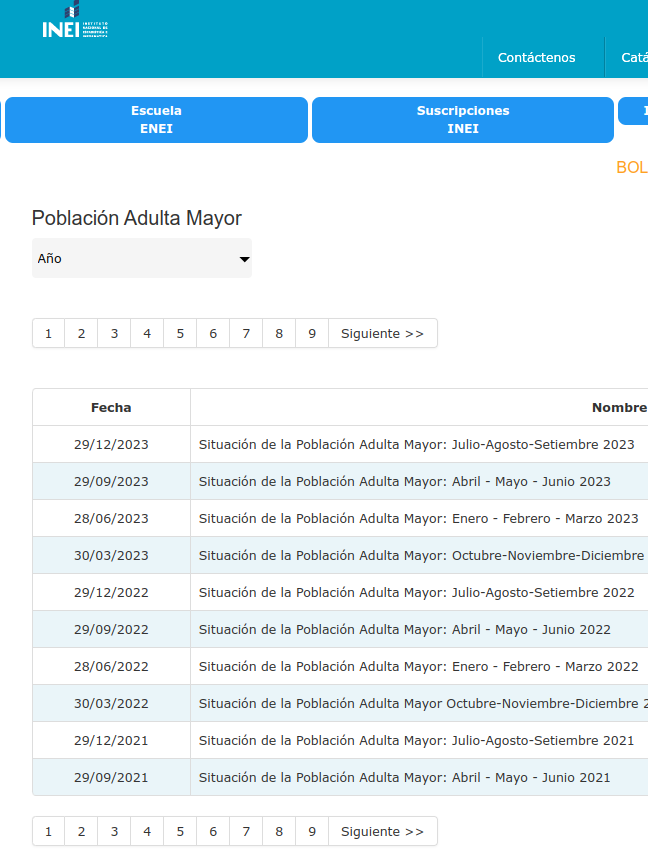Go to page 7 in bottom pagination

point(246,832)
